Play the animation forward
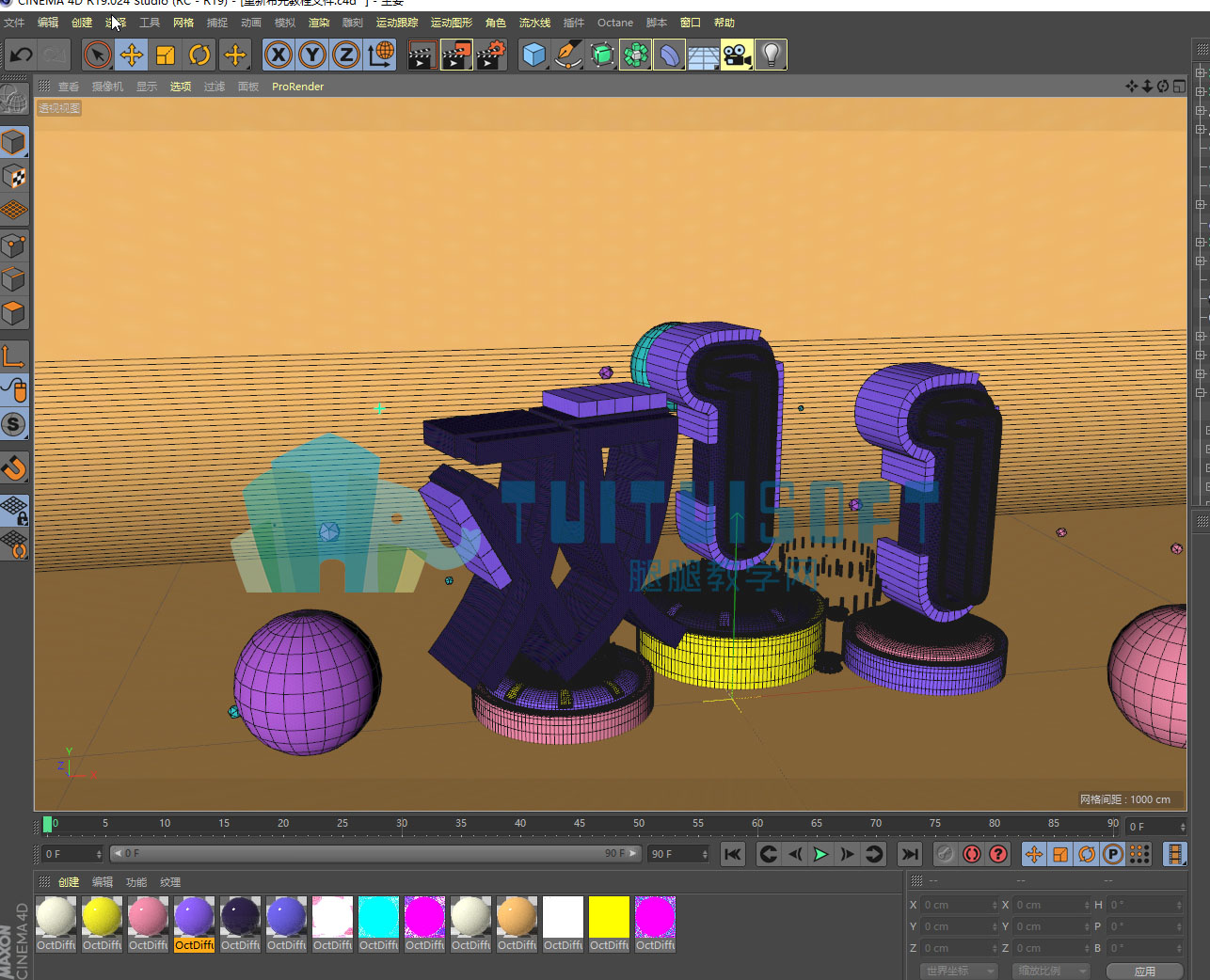The height and width of the screenshot is (980, 1210). point(820,854)
